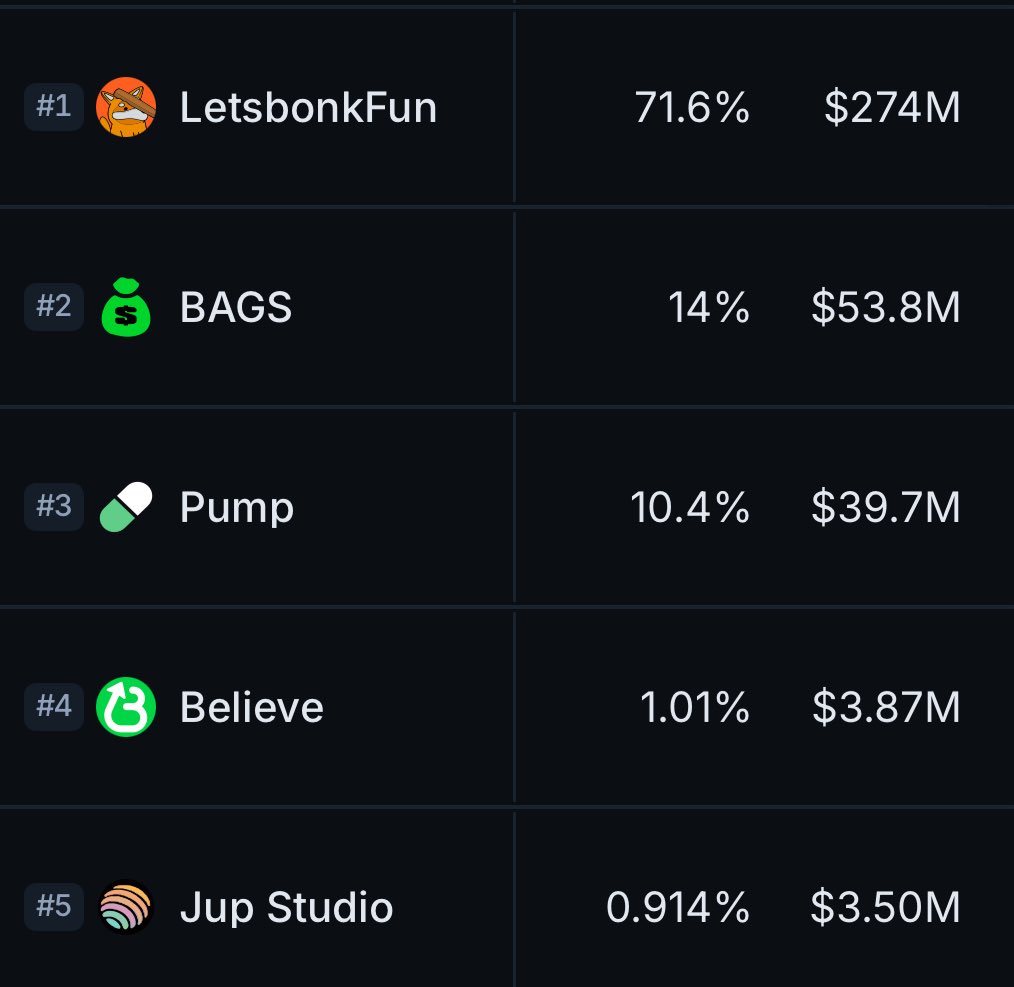Click the LetsbonkFun orange dog logo
The image size is (1014, 987).
(126, 107)
